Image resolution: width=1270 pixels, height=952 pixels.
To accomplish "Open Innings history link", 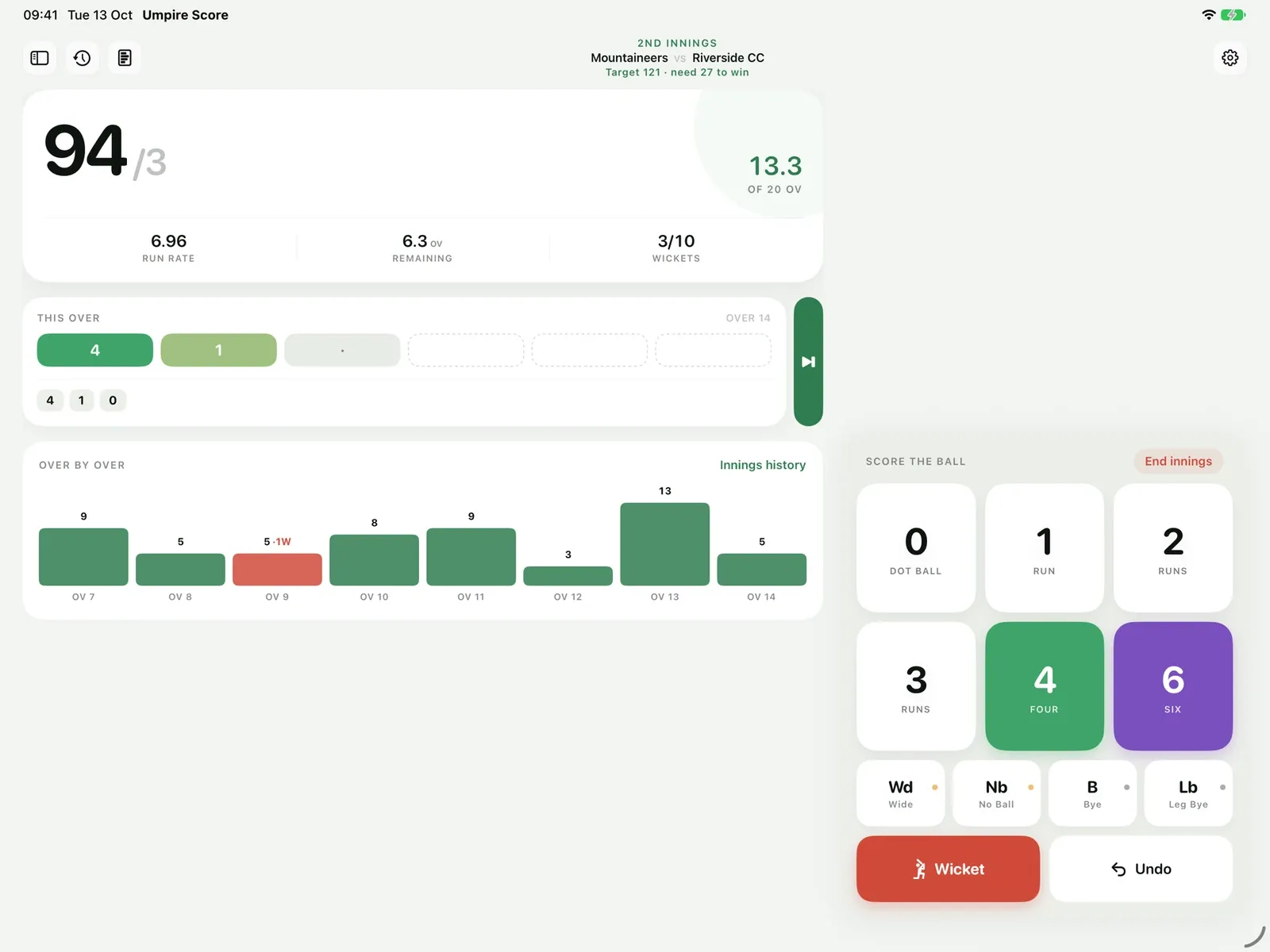I will pos(762,465).
